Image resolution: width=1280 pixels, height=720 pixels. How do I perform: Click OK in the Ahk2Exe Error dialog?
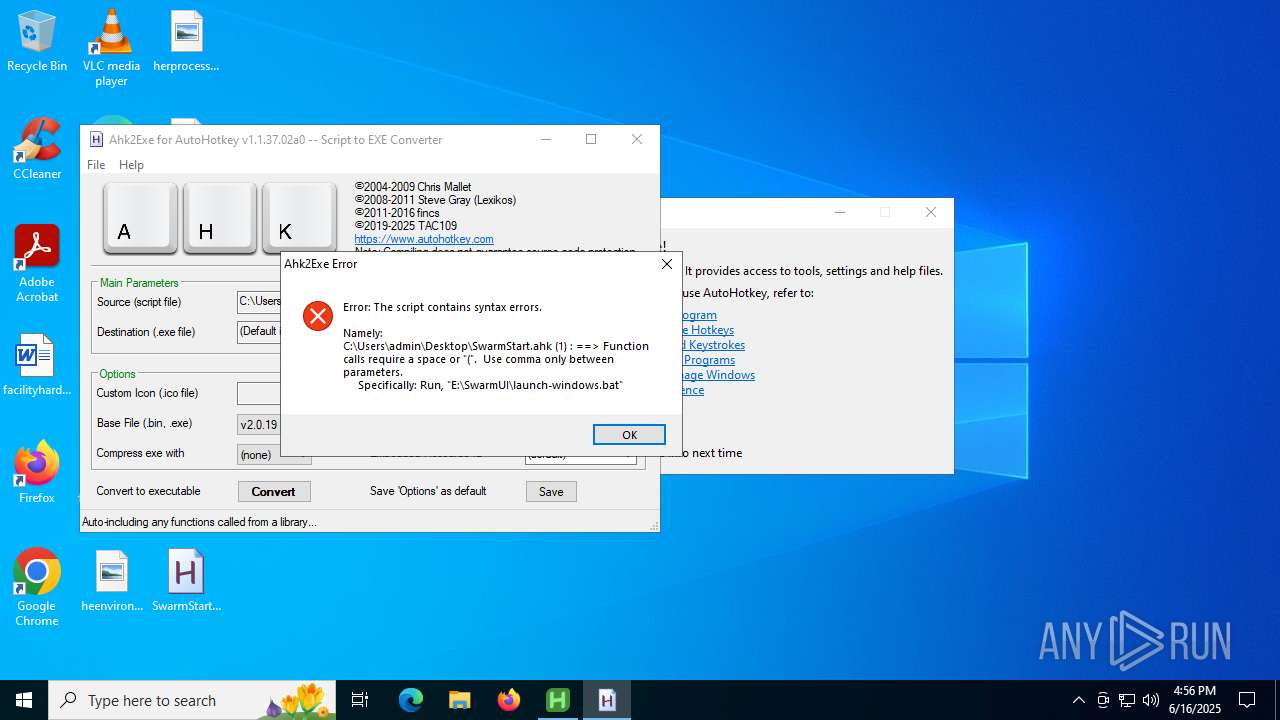(629, 435)
